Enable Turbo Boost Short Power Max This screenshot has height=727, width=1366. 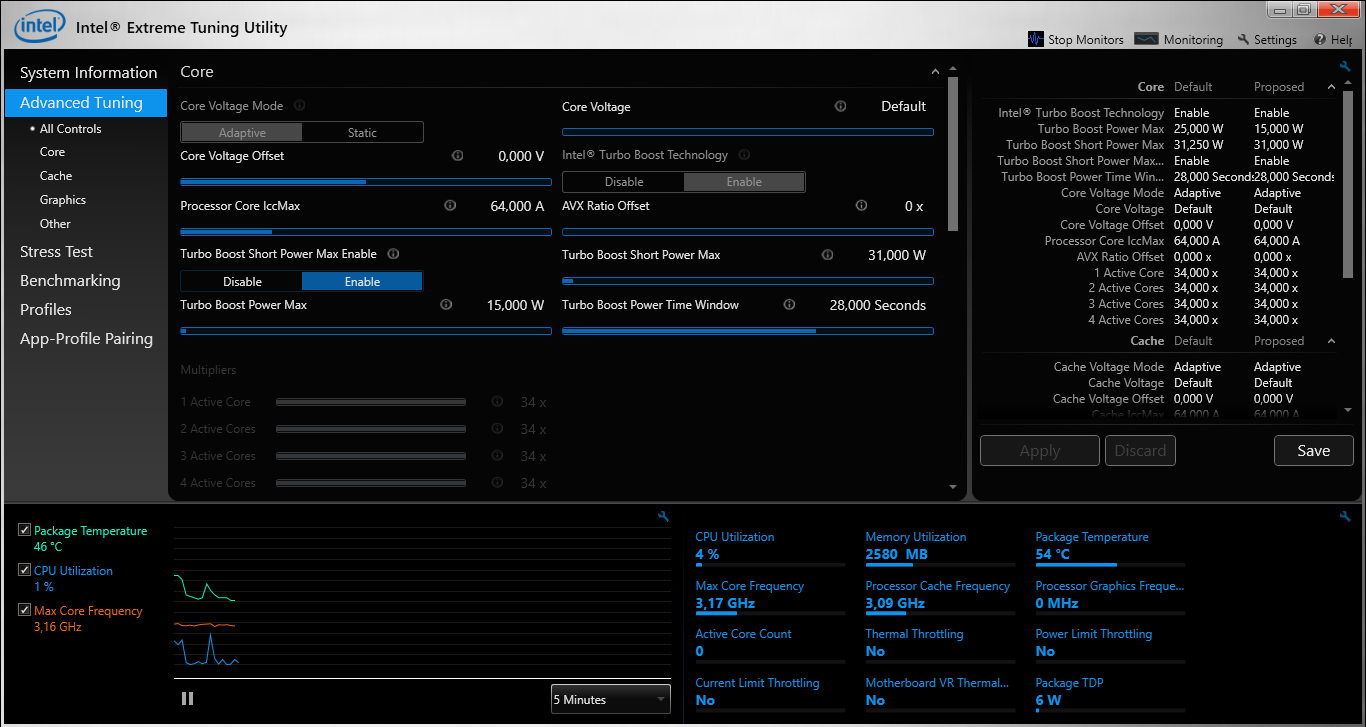point(362,281)
